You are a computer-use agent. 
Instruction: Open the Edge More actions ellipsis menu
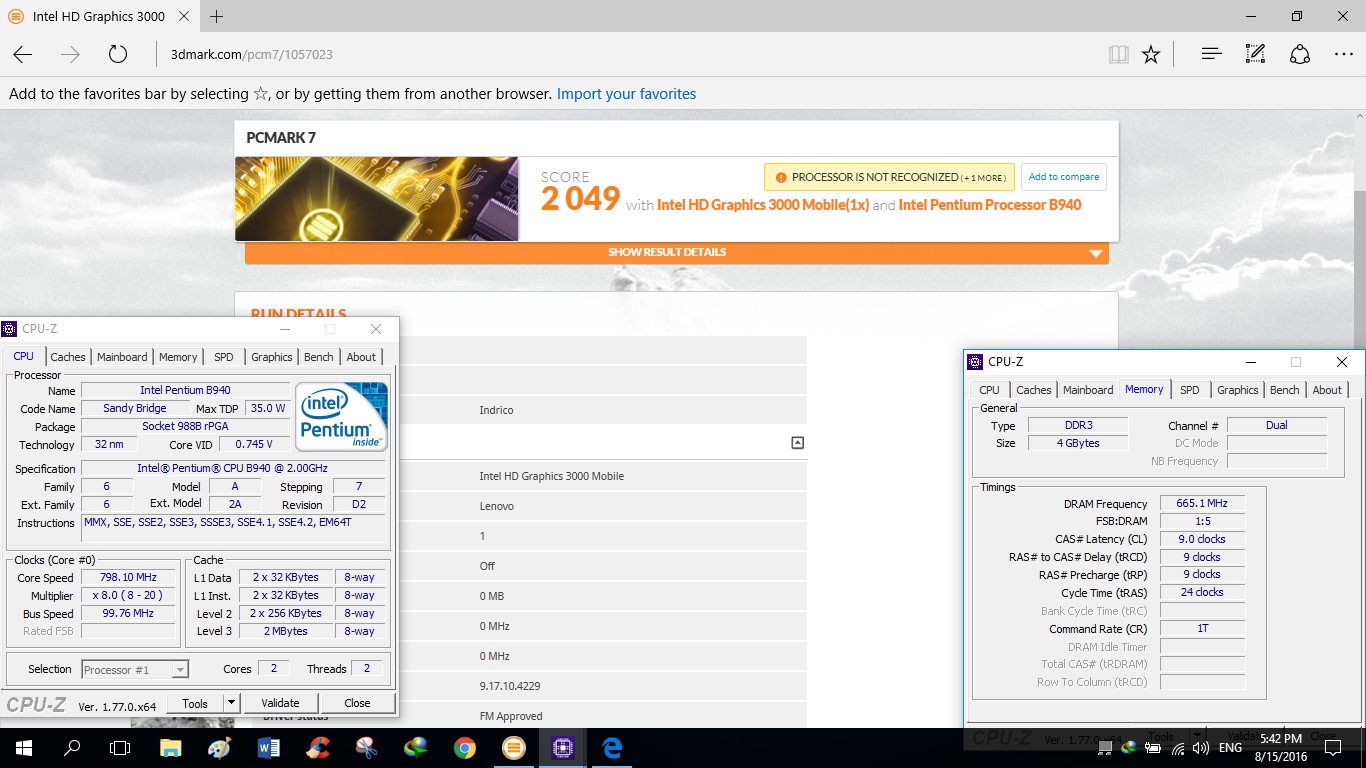pos(1343,54)
